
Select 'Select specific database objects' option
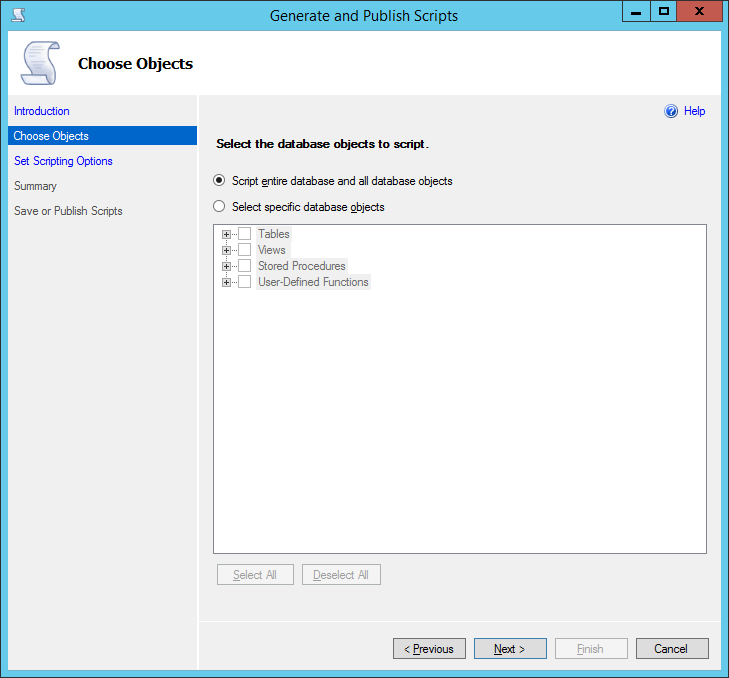coord(219,207)
